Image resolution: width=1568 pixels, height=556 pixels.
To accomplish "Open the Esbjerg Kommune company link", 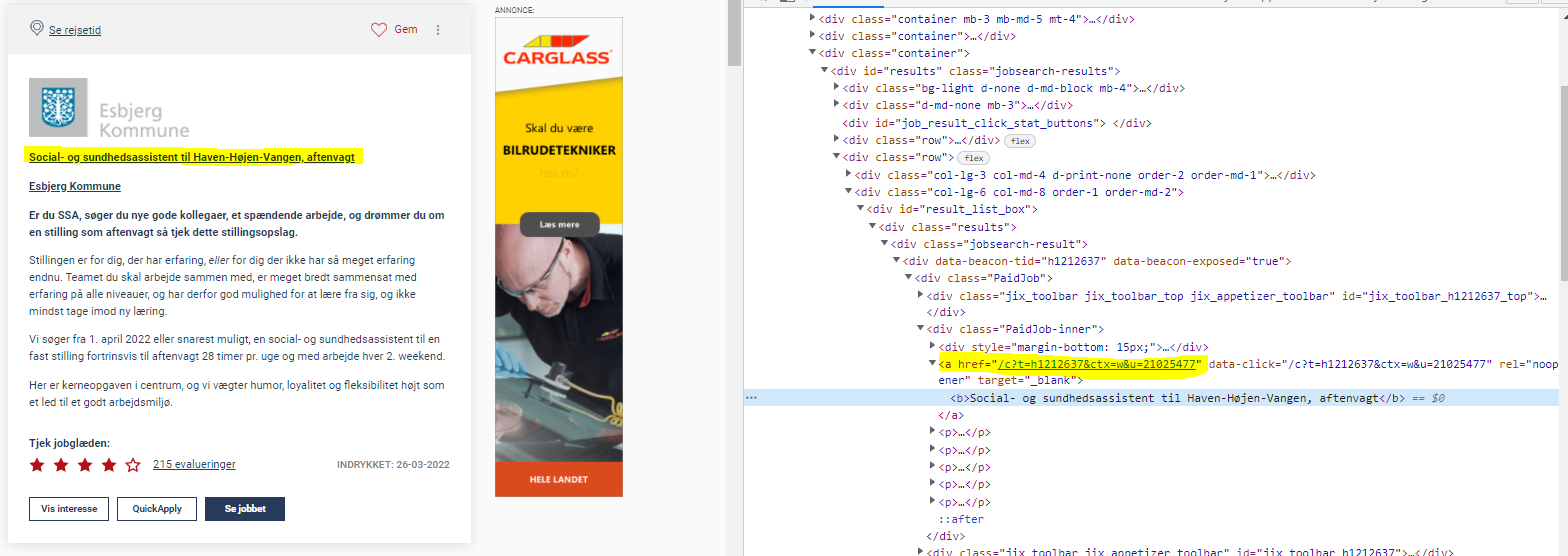I will (75, 186).
